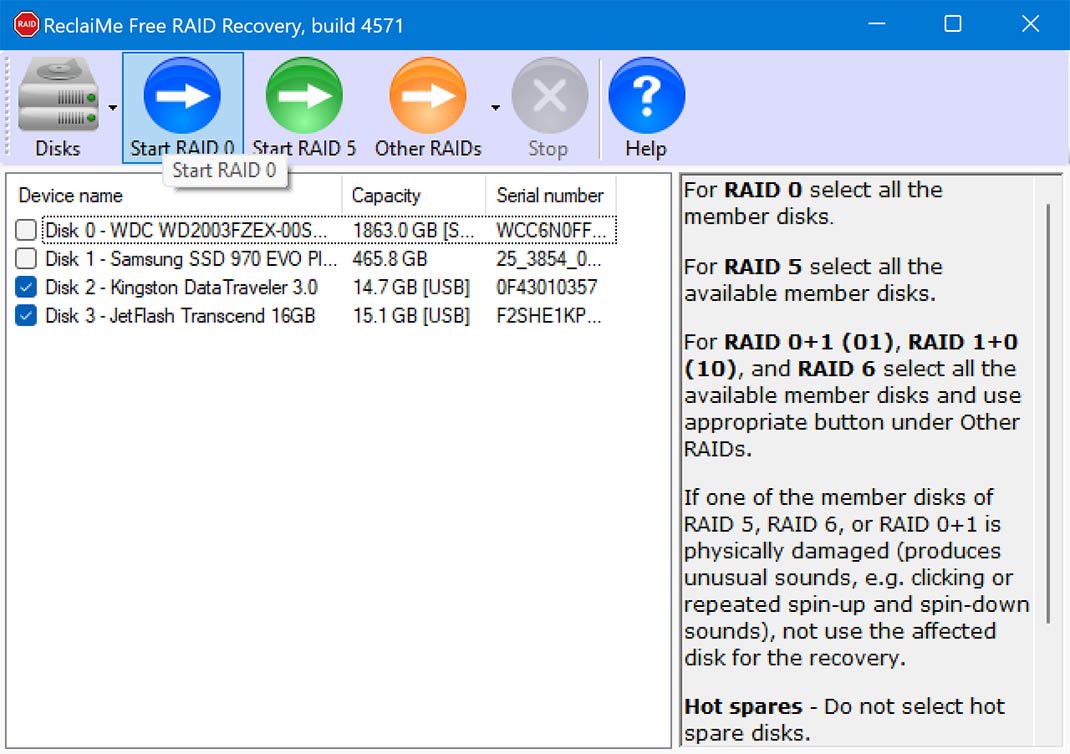Click the Serial number column header

coord(550,196)
